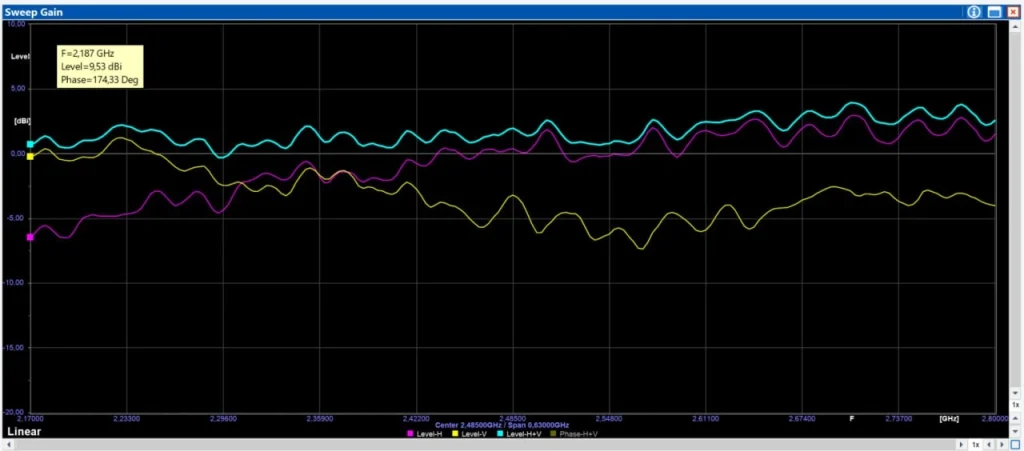Open the info icon in Sweep Gain title bar
The image size is (1024, 451).
974,12
